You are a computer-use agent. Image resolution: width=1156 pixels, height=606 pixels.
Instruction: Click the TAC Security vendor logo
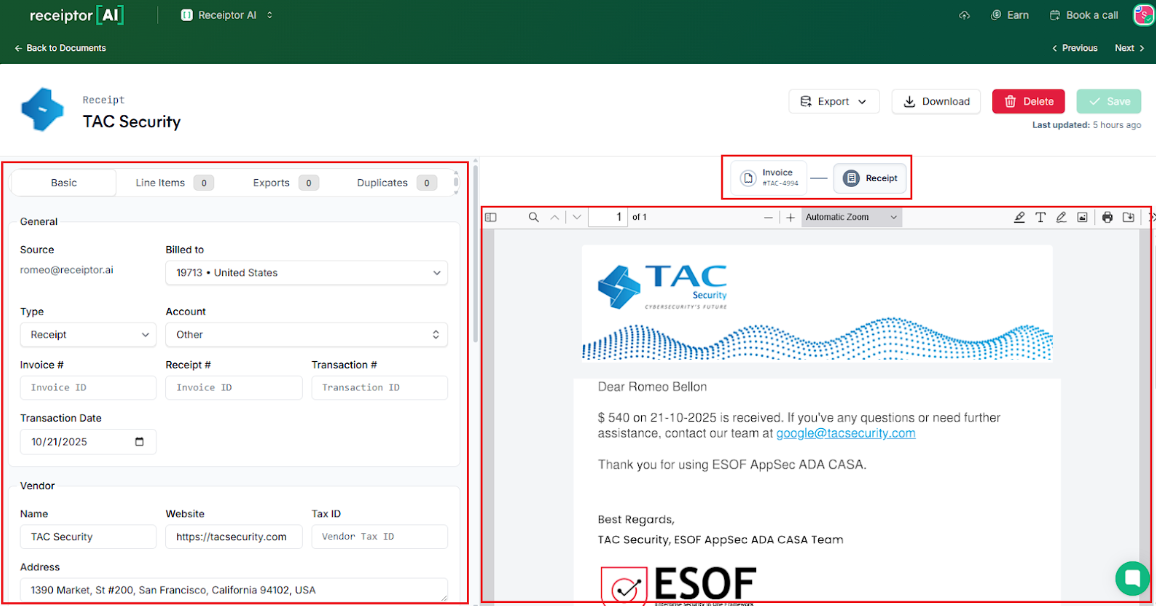[42, 109]
